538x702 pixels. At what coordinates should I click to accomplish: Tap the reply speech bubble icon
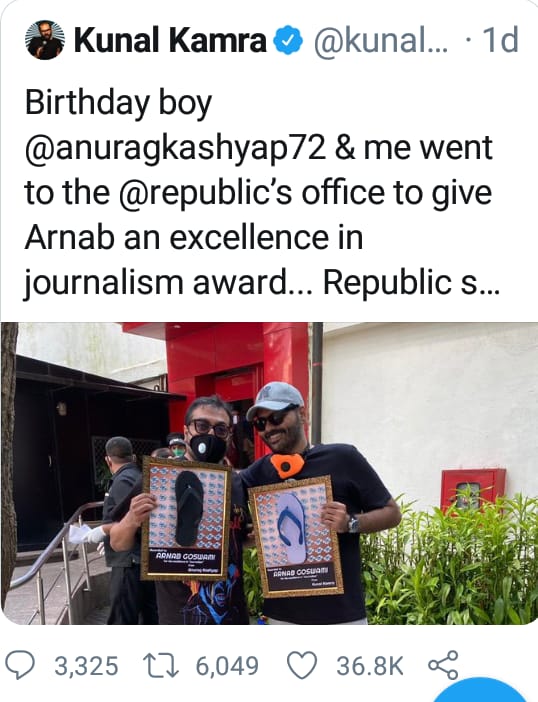point(20,665)
